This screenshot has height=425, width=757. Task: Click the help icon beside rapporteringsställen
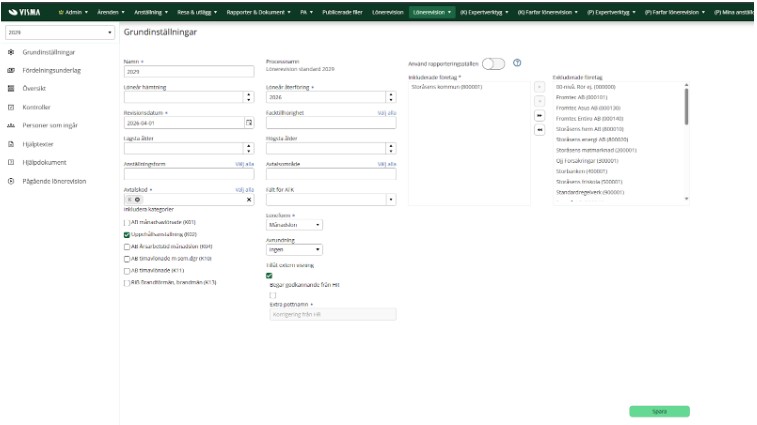(517, 64)
